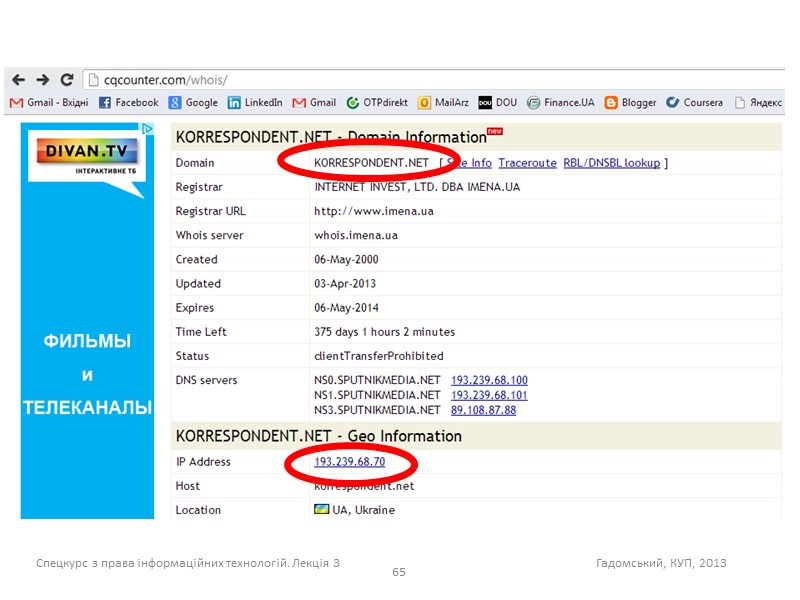800x600 pixels.
Task: Select the Created date 06-May-2000
Action: point(346,260)
